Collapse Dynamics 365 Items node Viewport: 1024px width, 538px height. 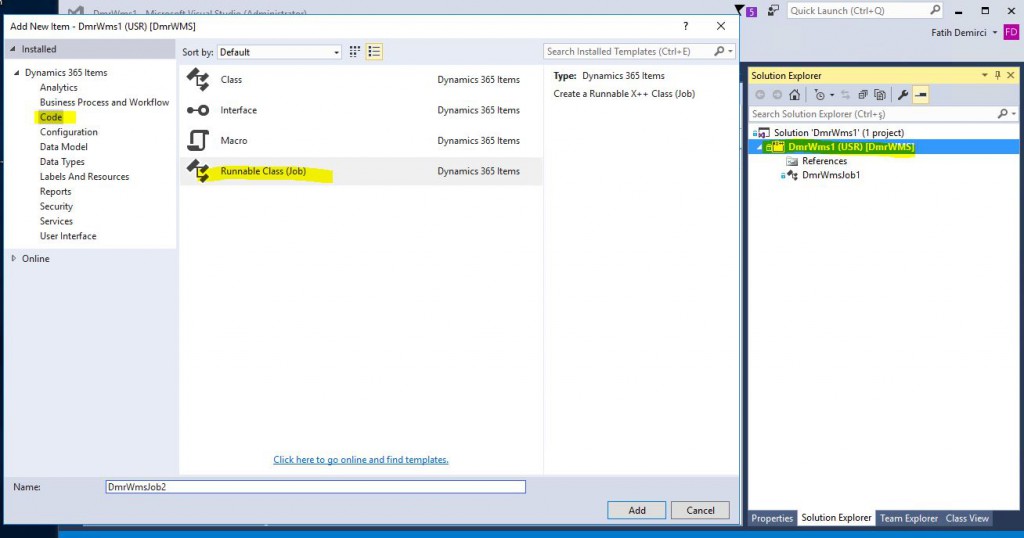(16, 72)
